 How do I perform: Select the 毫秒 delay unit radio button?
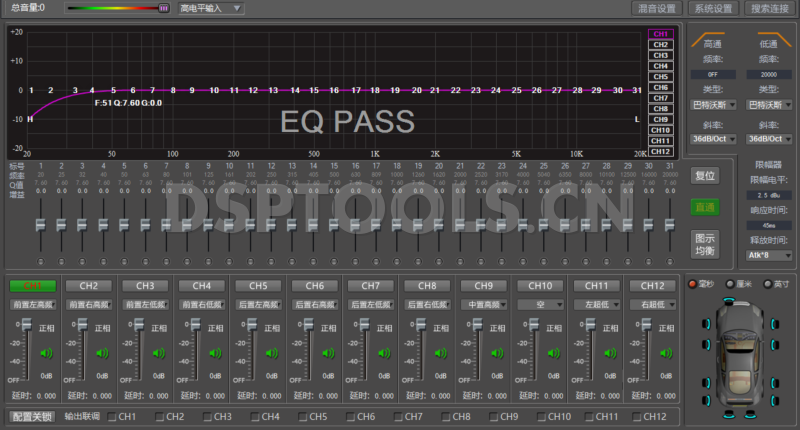(x=691, y=284)
